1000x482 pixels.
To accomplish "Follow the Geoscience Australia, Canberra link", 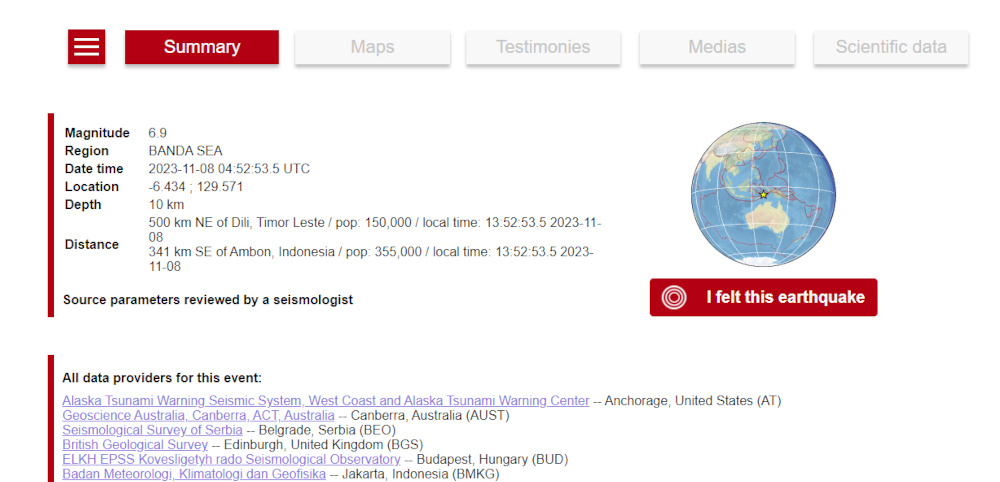I will click(x=198, y=415).
